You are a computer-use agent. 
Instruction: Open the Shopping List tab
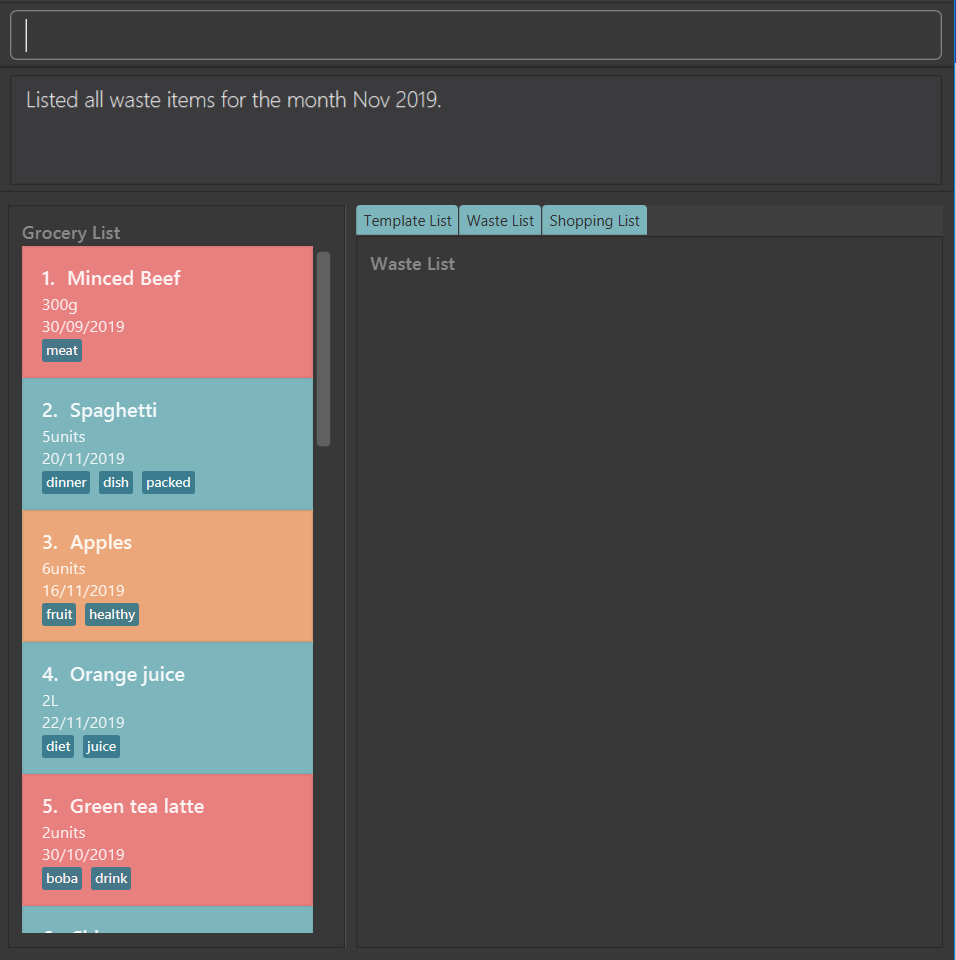coord(594,220)
